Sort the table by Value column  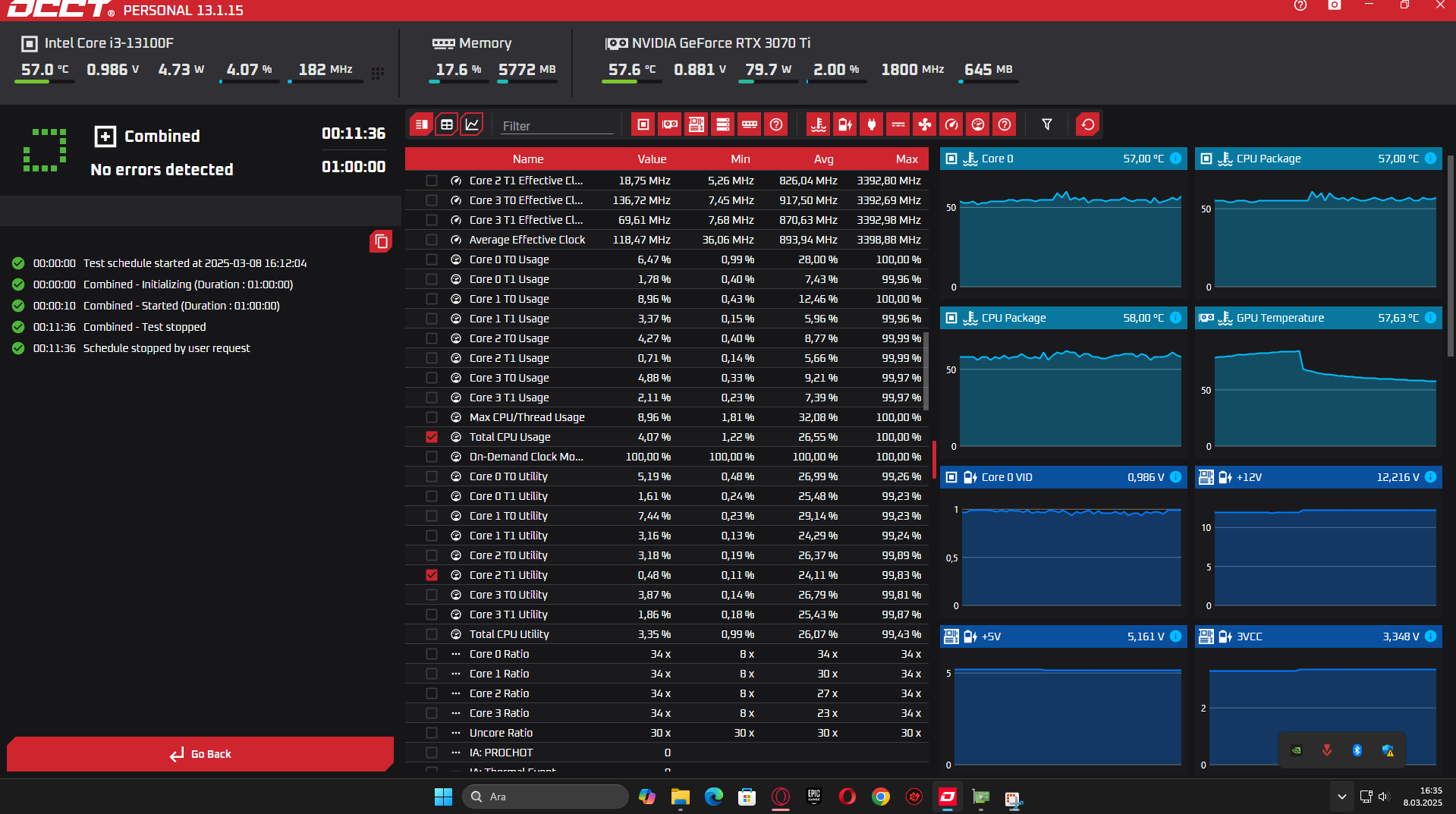pos(652,159)
